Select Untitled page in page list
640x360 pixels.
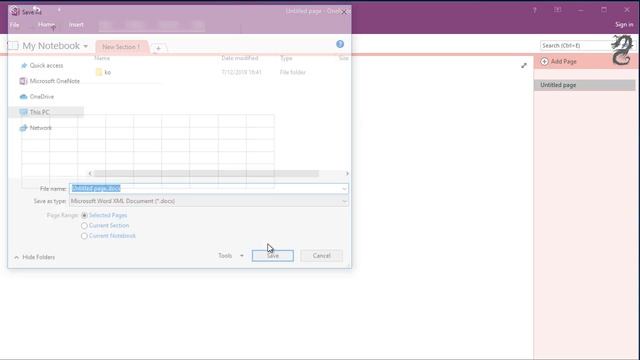point(584,85)
